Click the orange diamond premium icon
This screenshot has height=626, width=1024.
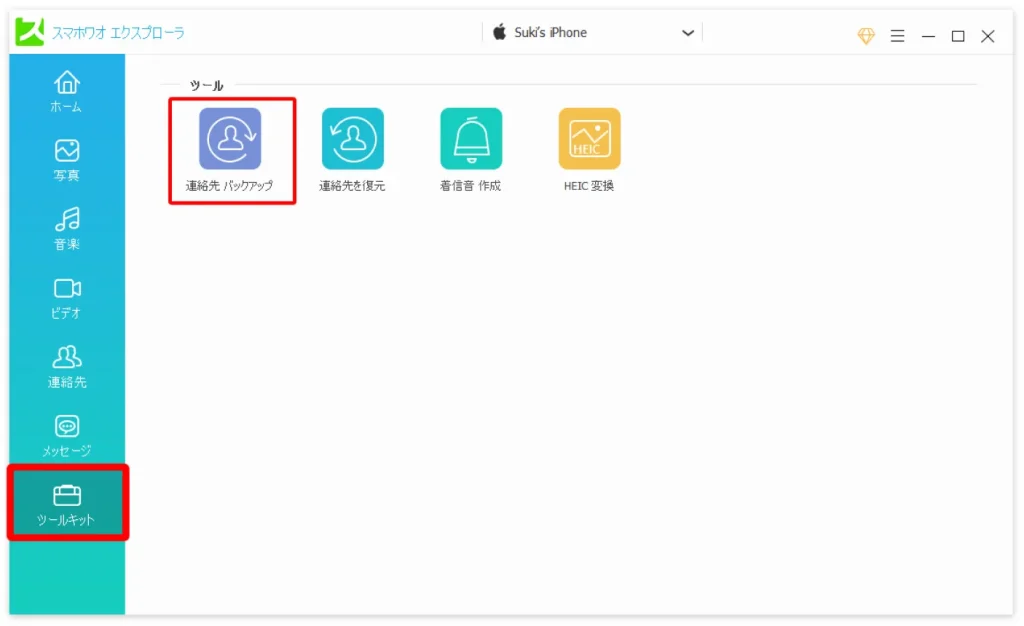click(866, 36)
